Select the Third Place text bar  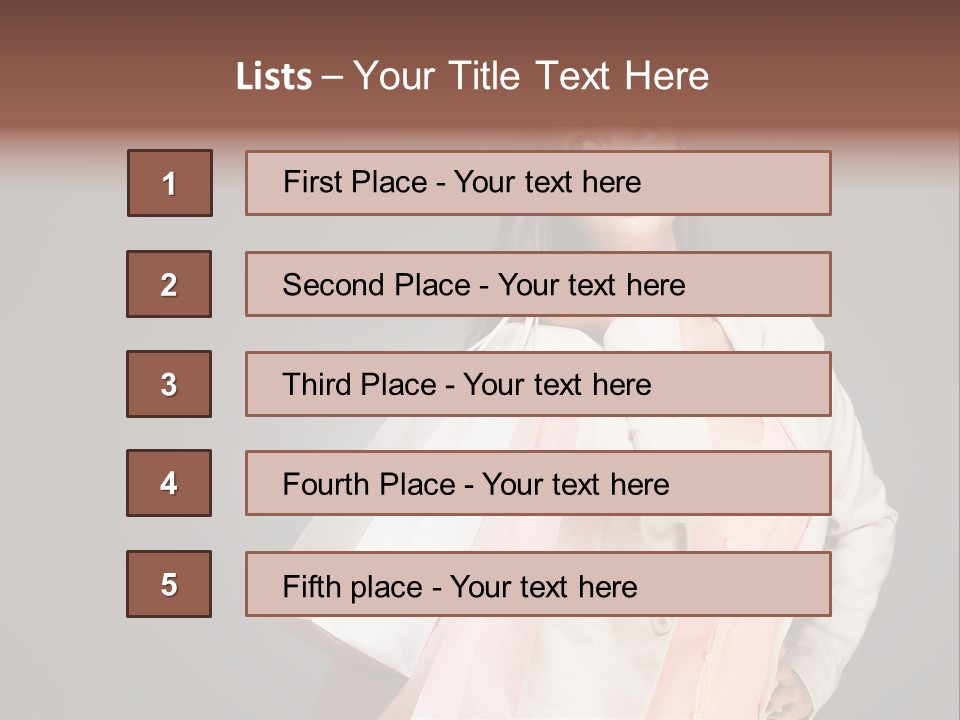point(538,384)
